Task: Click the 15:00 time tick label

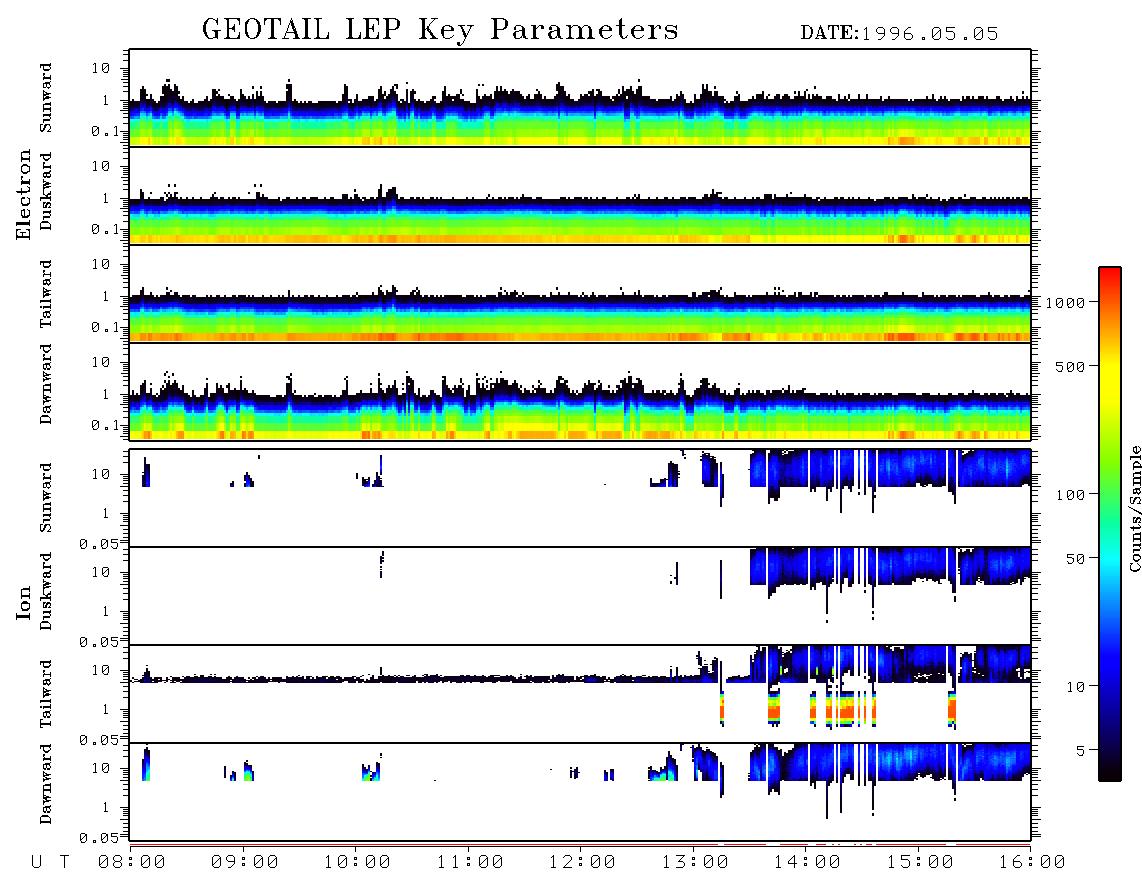Action: click(920, 863)
